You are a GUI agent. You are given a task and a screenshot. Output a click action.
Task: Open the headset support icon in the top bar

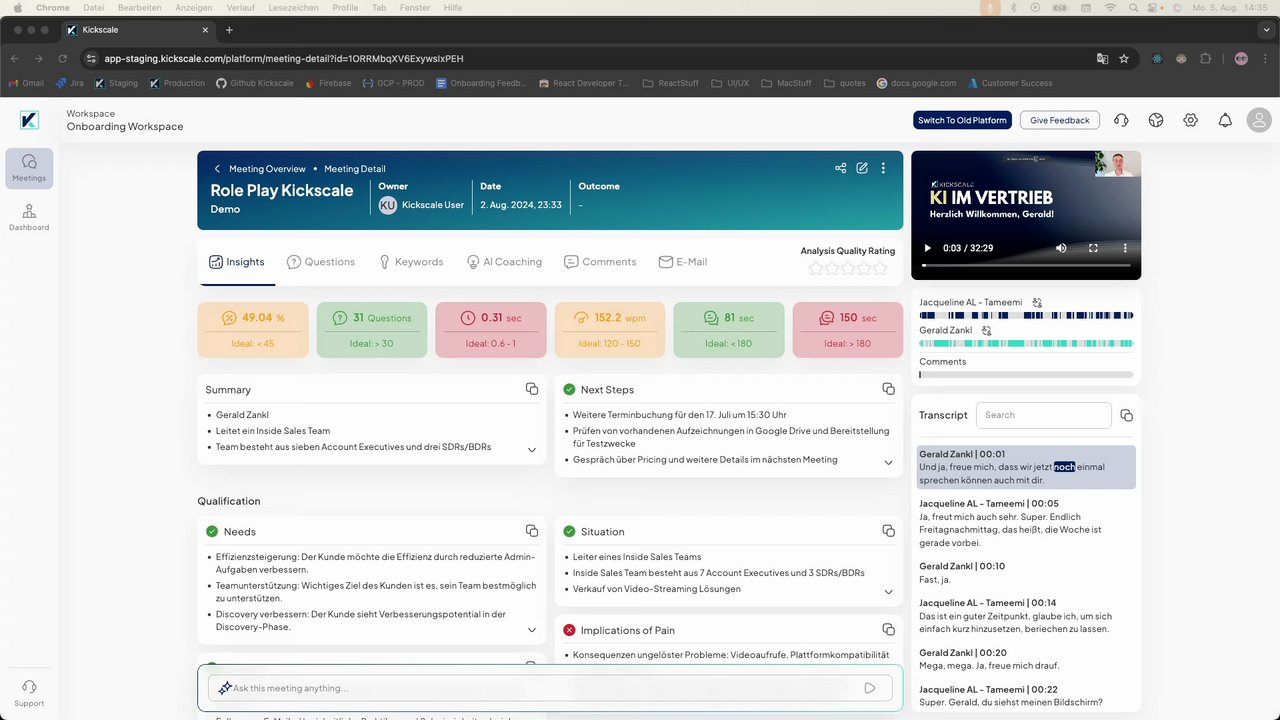coord(1121,120)
